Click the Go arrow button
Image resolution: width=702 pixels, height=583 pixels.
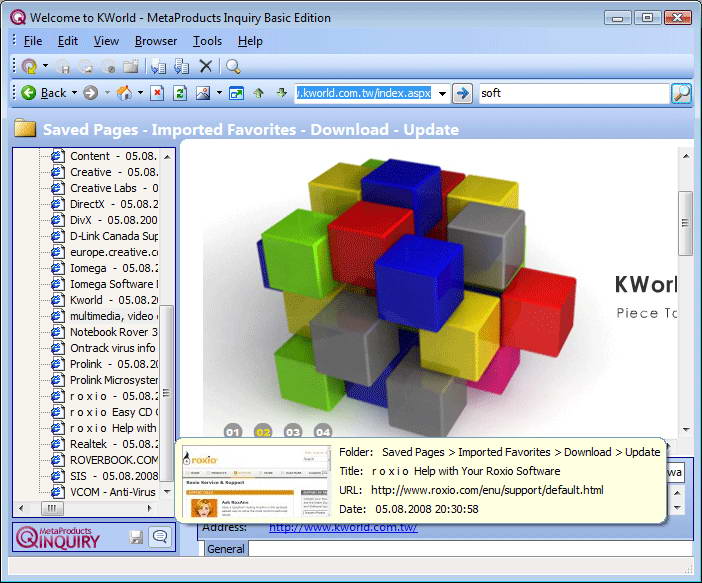(462, 93)
